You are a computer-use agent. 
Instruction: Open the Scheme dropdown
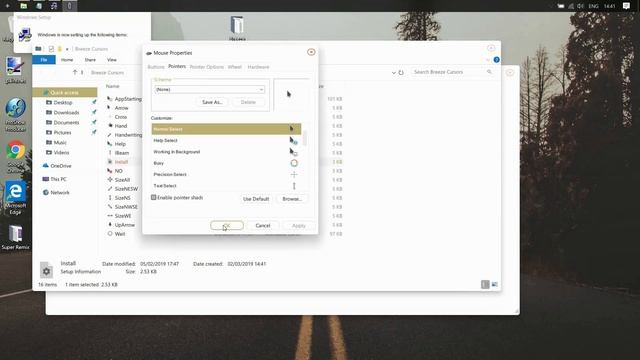tap(210, 89)
